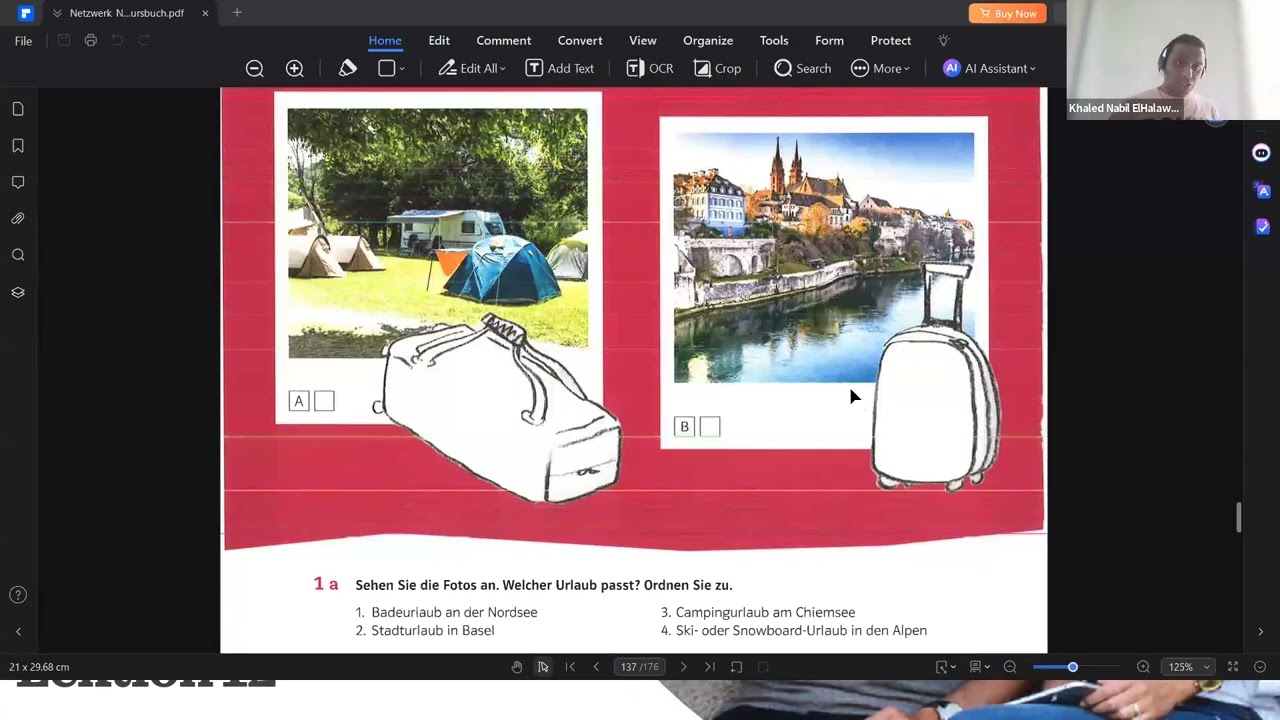
Task: Click the redo arrow
Action: 143,40
